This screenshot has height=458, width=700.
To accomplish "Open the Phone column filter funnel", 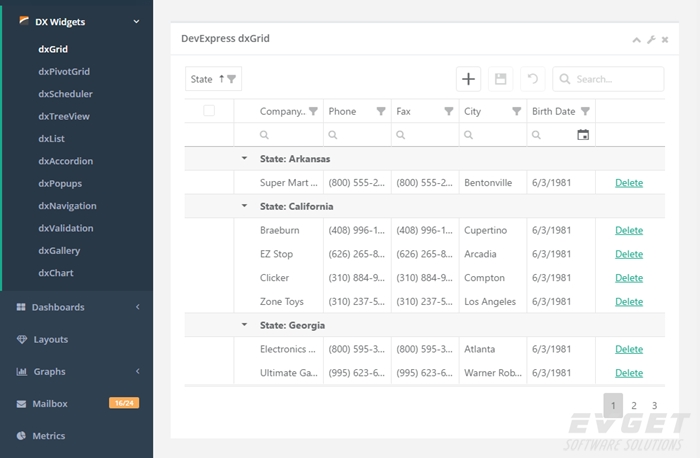I will click(x=381, y=111).
